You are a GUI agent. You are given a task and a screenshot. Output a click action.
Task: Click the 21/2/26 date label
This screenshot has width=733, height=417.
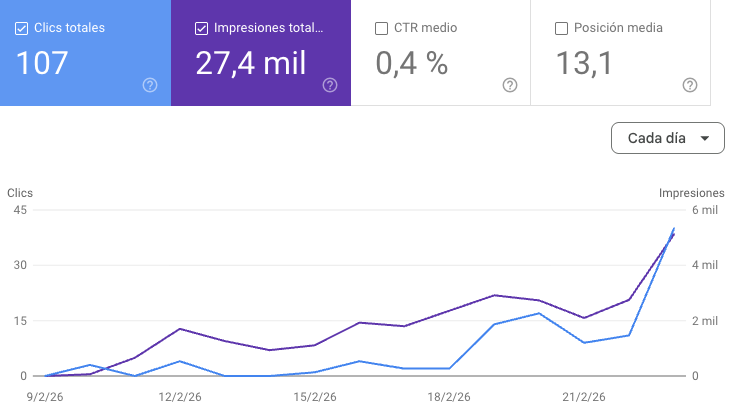583,397
